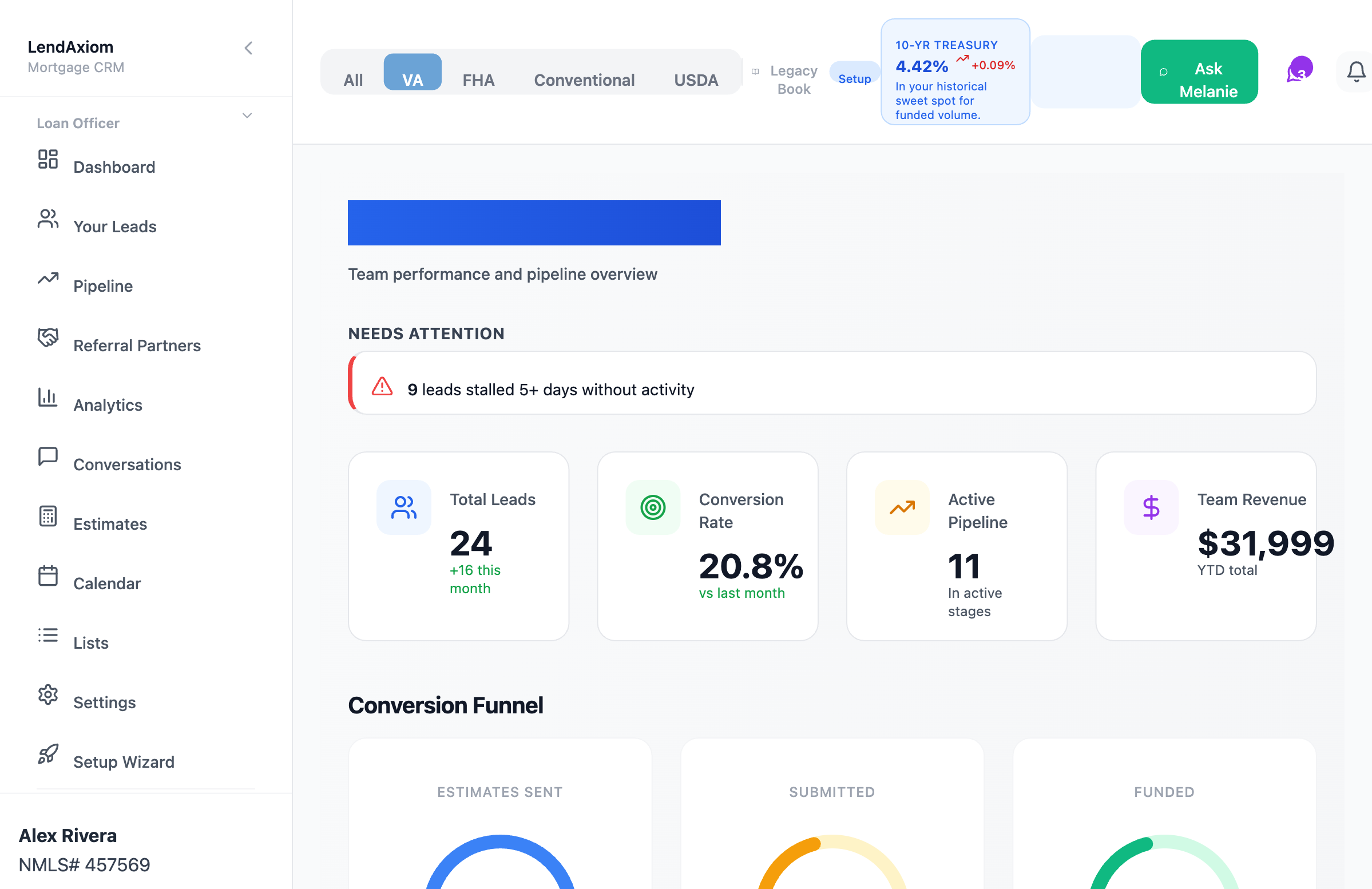Select the All loan type tab
The width and height of the screenshot is (1372, 889).
click(353, 80)
